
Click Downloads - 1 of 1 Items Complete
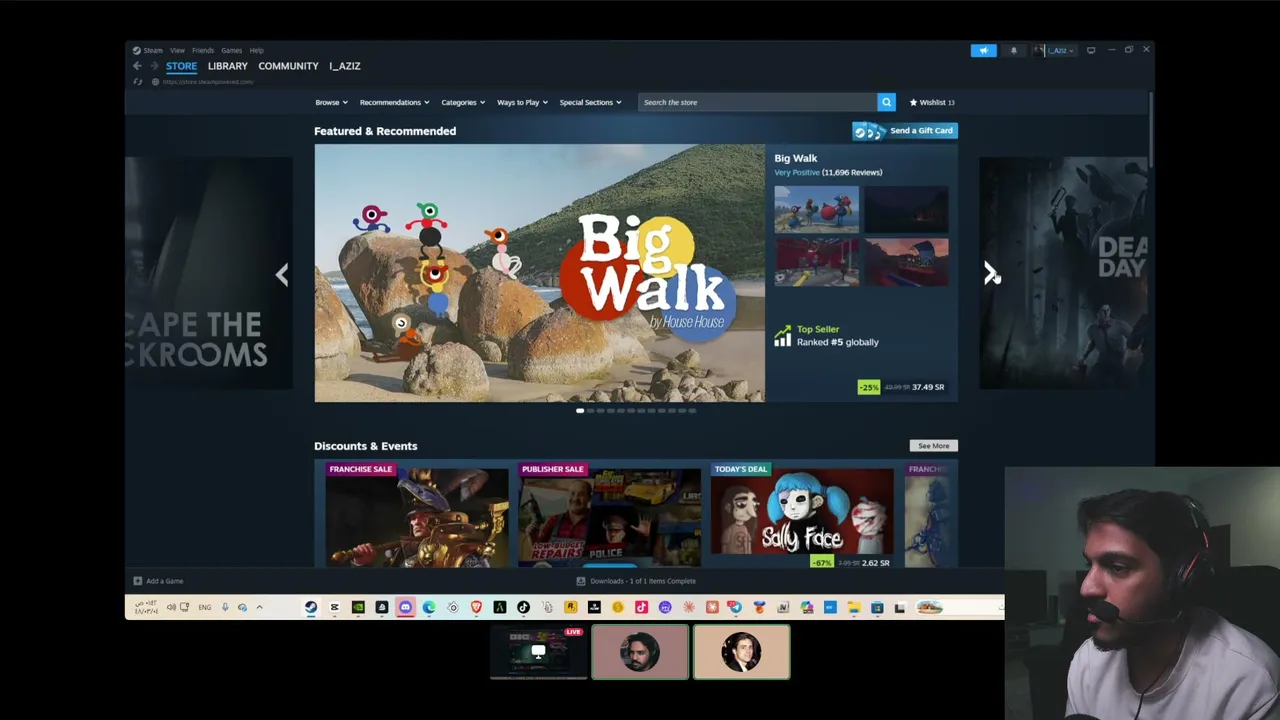point(643,581)
